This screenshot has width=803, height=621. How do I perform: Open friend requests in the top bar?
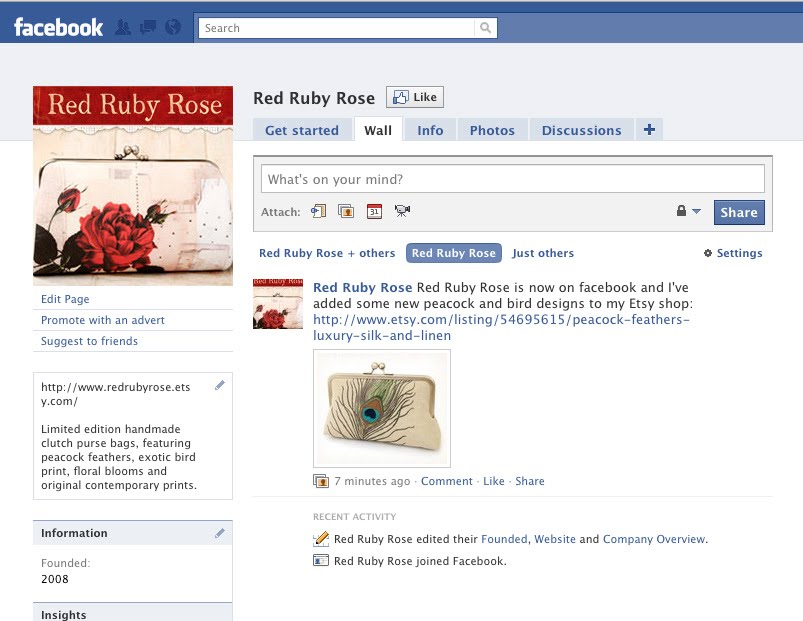pos(123,28)
